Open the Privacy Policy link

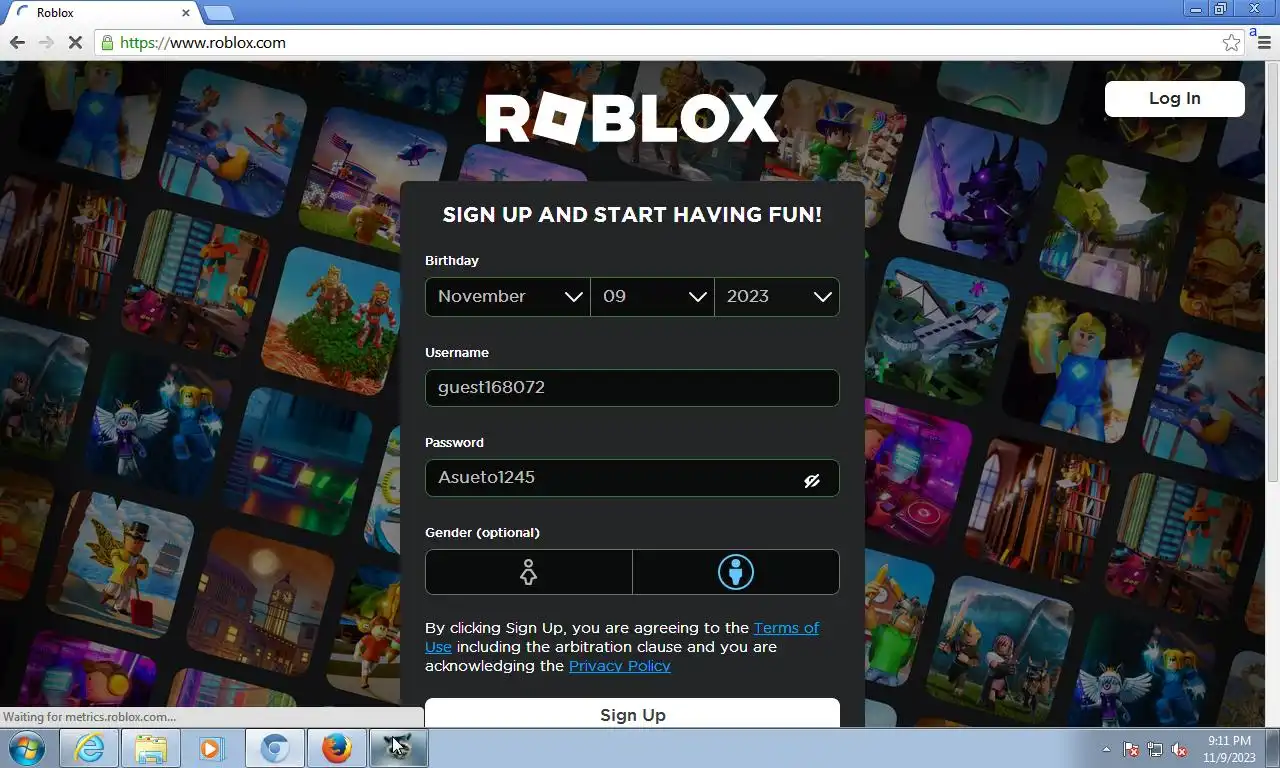click(620, 666)
